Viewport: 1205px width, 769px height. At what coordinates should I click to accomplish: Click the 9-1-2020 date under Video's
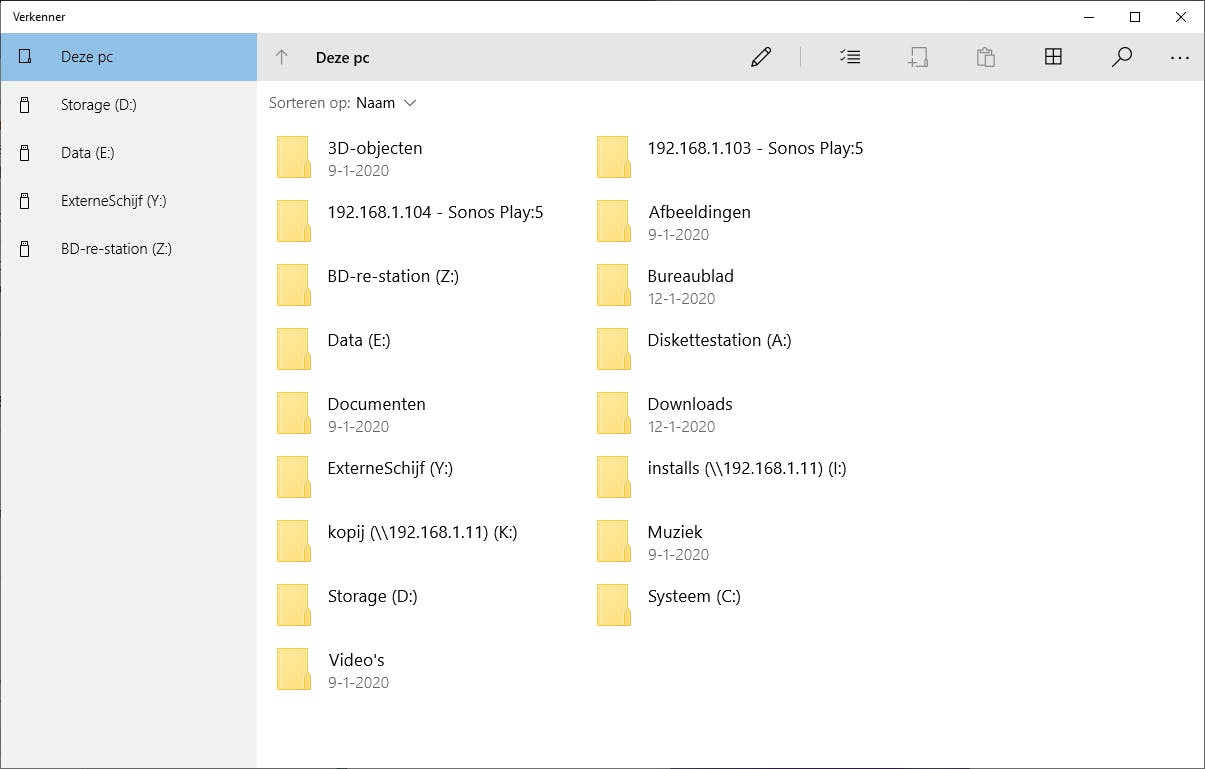coord(358,683)
